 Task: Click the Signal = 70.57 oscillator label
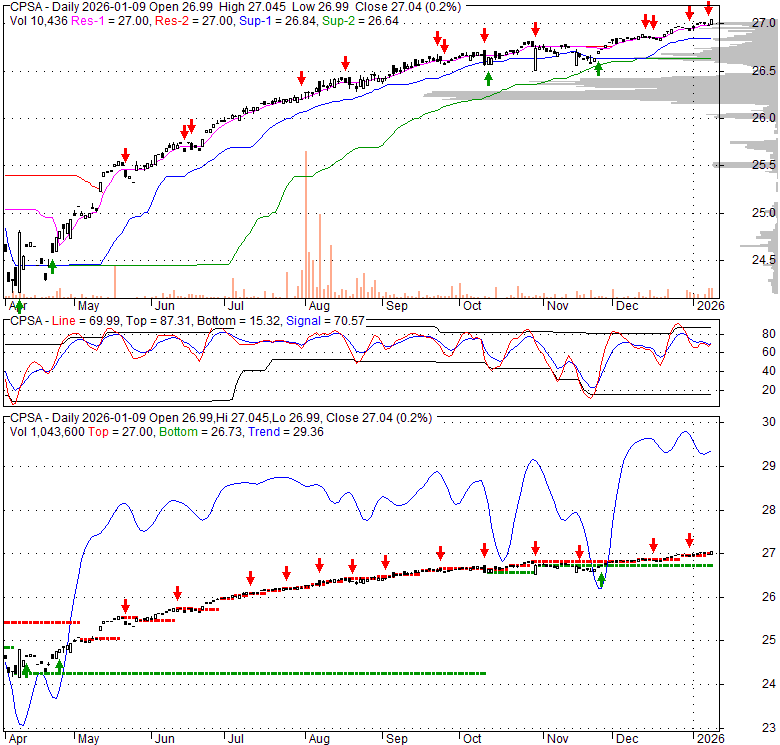pos(325,321)
